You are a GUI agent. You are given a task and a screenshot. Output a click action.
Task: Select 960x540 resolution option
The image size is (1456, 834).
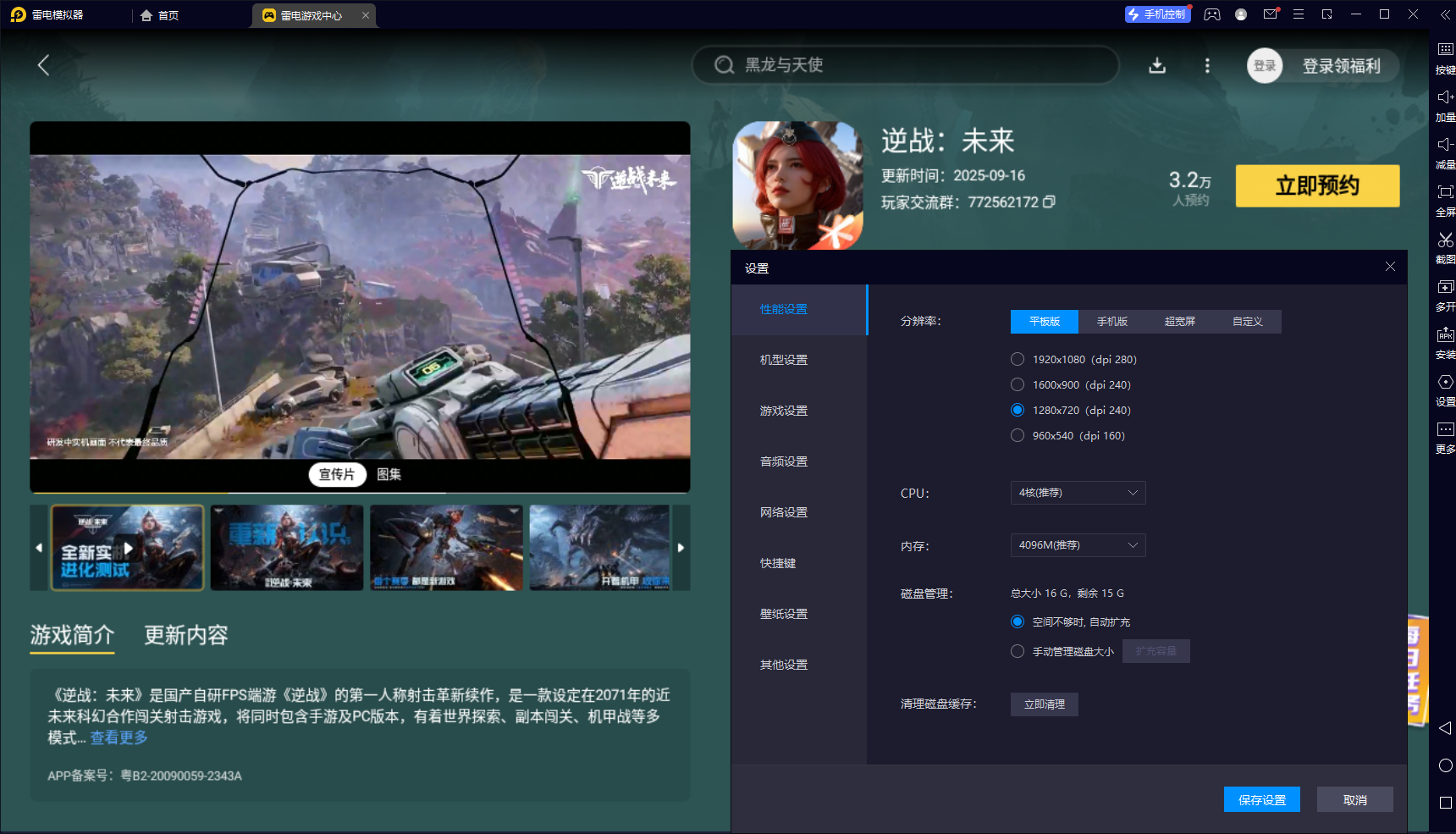click(x=1018, y=436)
